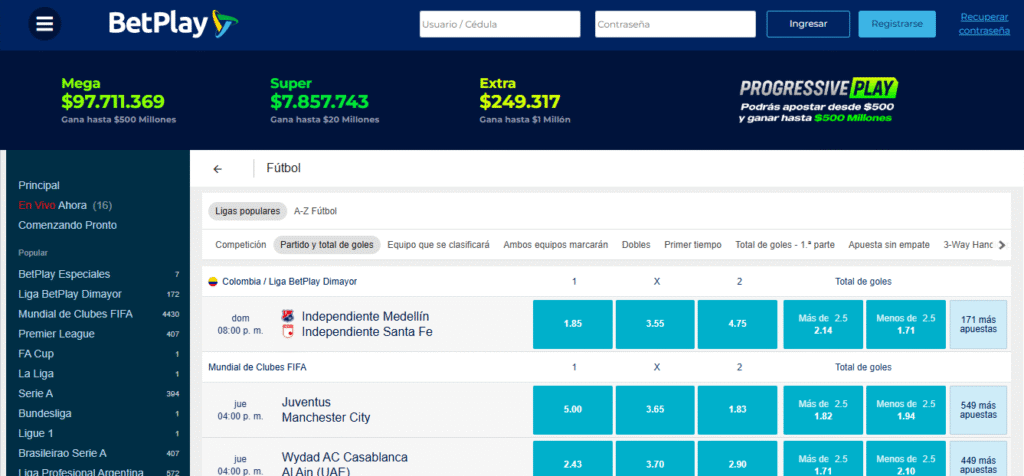This screenshot has height=476, width=1024.
Task: Open Apuesta sin empate tab
Action: tap(889, 245)
